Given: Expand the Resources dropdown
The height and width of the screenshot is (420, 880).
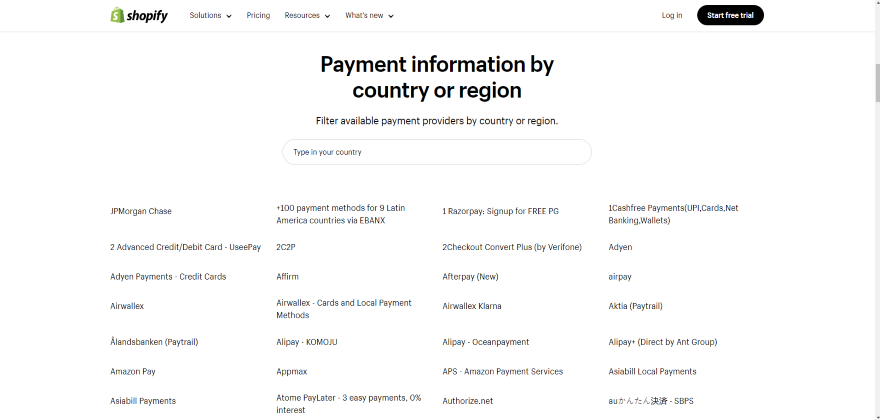Looking at the screenshot, I should (x=307, y=16).
